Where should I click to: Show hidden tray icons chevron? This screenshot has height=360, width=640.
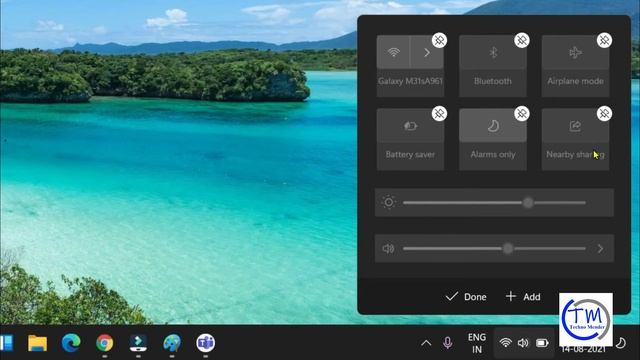coord(426,343)
